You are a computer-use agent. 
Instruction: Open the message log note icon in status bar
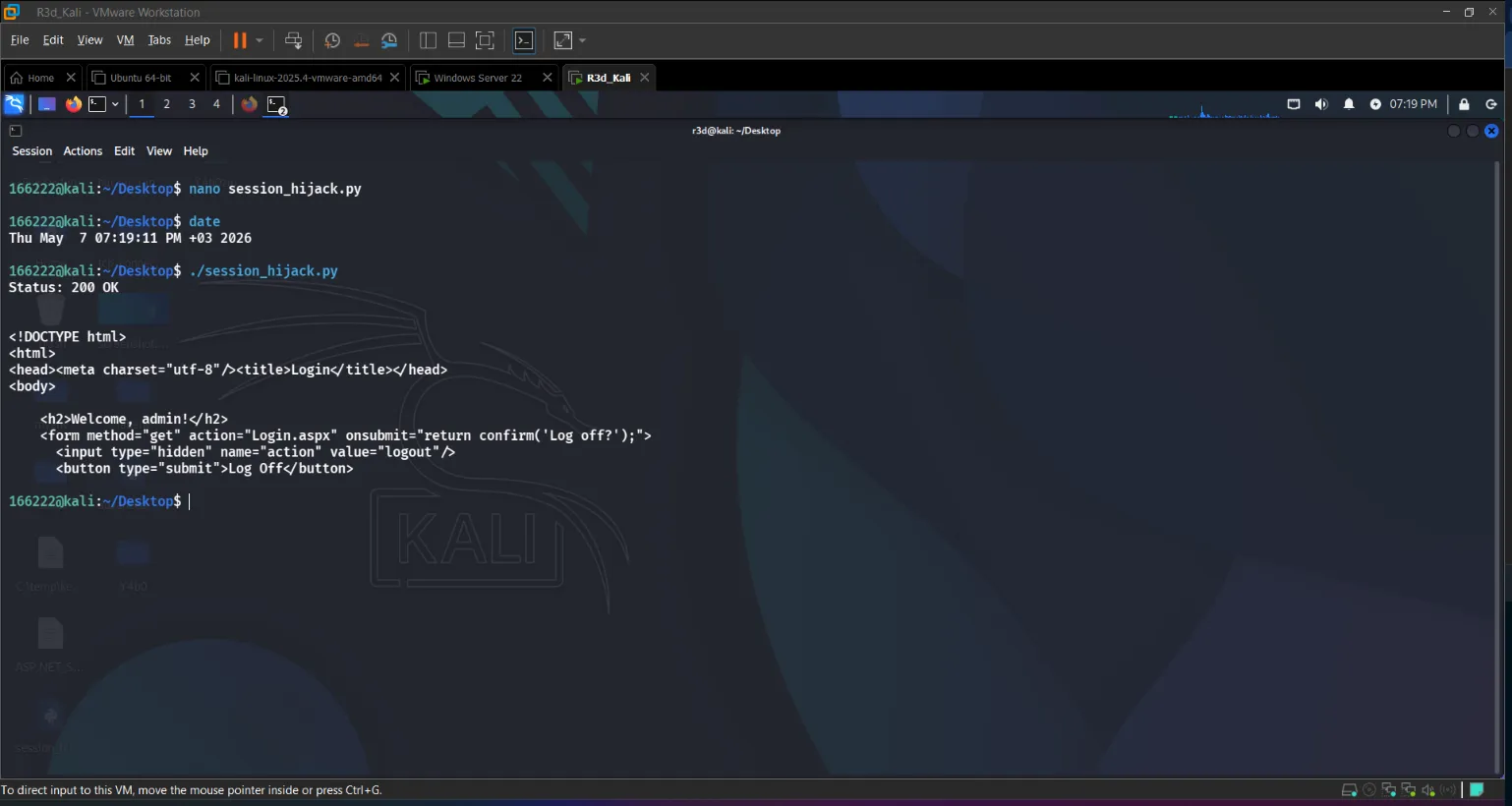point(1477,790)
